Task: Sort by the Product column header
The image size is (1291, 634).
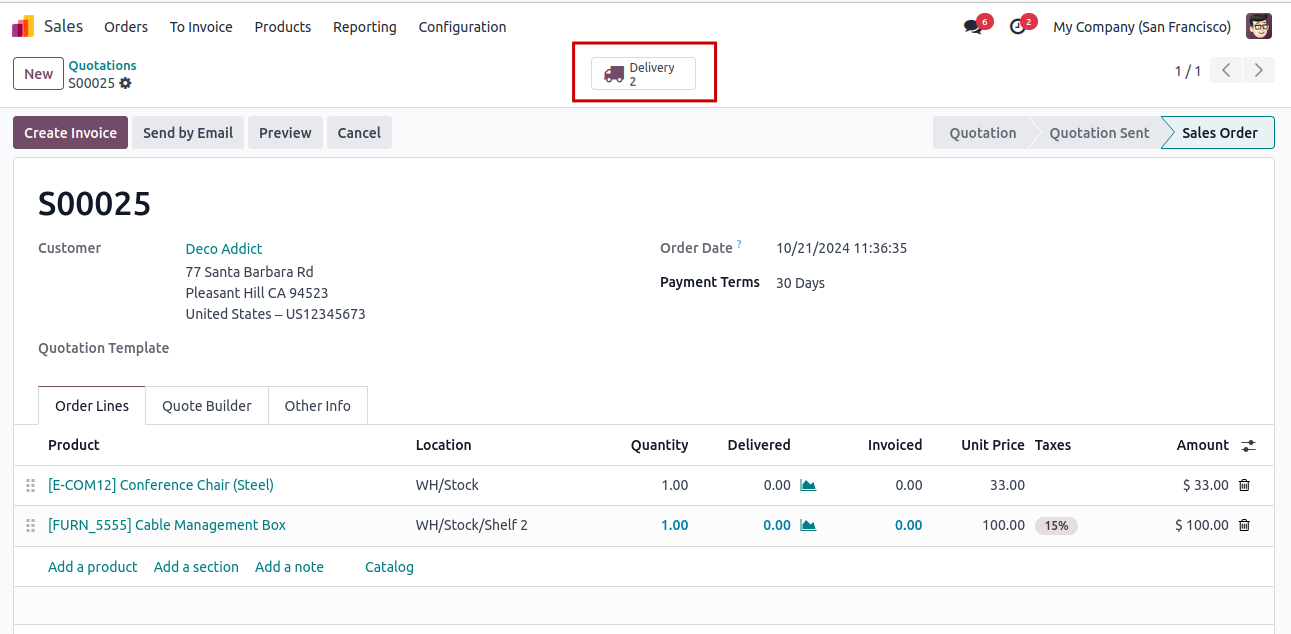Action: [74, 445]
